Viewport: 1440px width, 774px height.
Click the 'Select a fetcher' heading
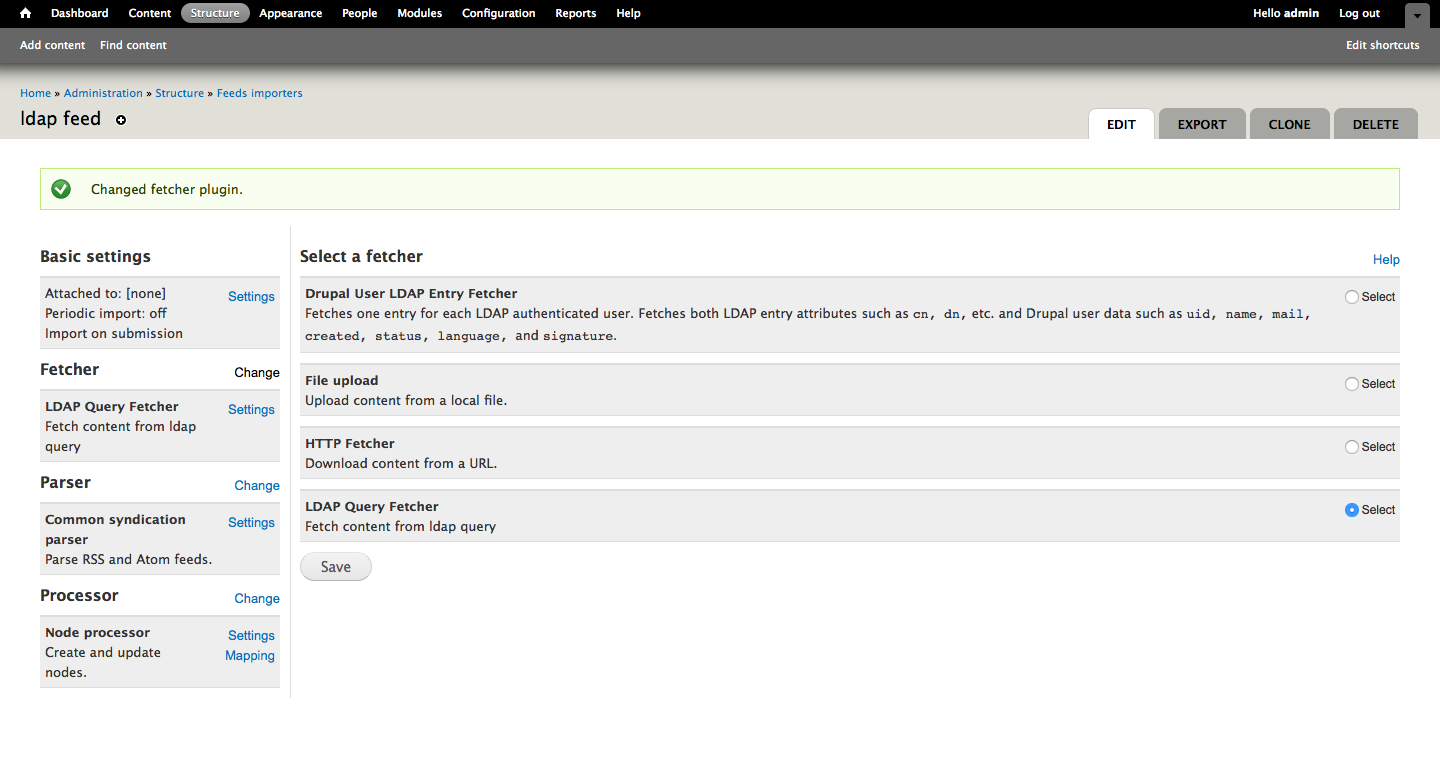[361, 256]
